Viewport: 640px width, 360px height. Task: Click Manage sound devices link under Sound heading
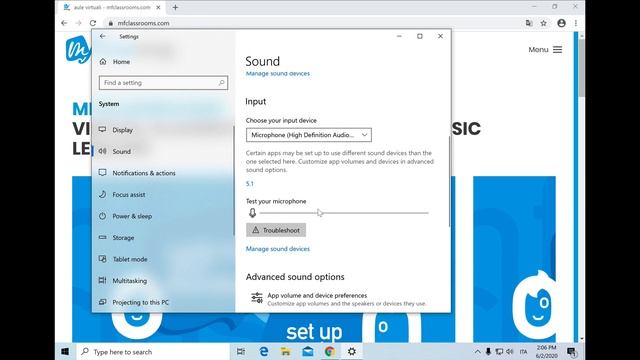coord(278,73)
